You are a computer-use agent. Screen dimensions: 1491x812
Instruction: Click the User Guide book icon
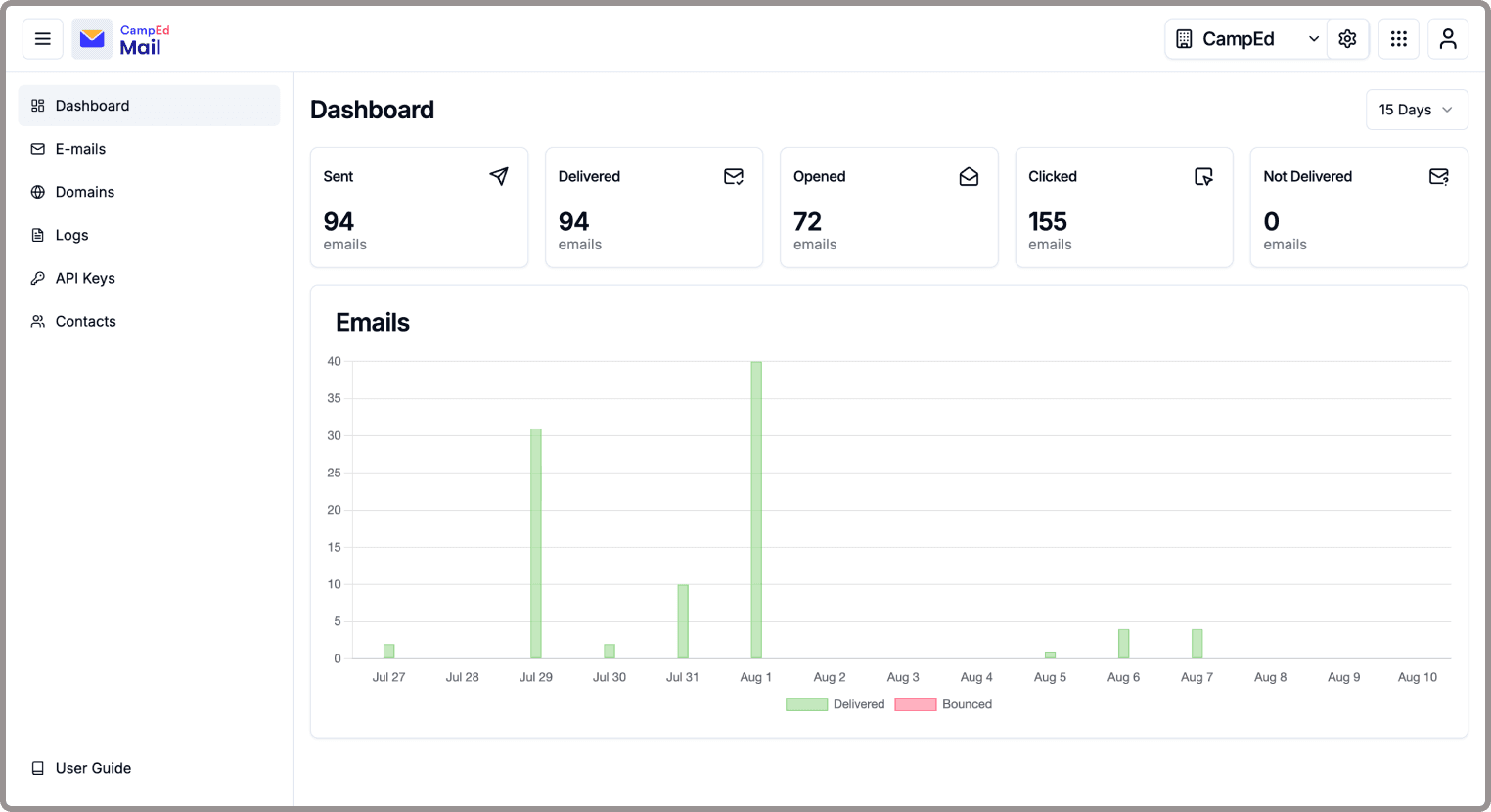point(38,768)
